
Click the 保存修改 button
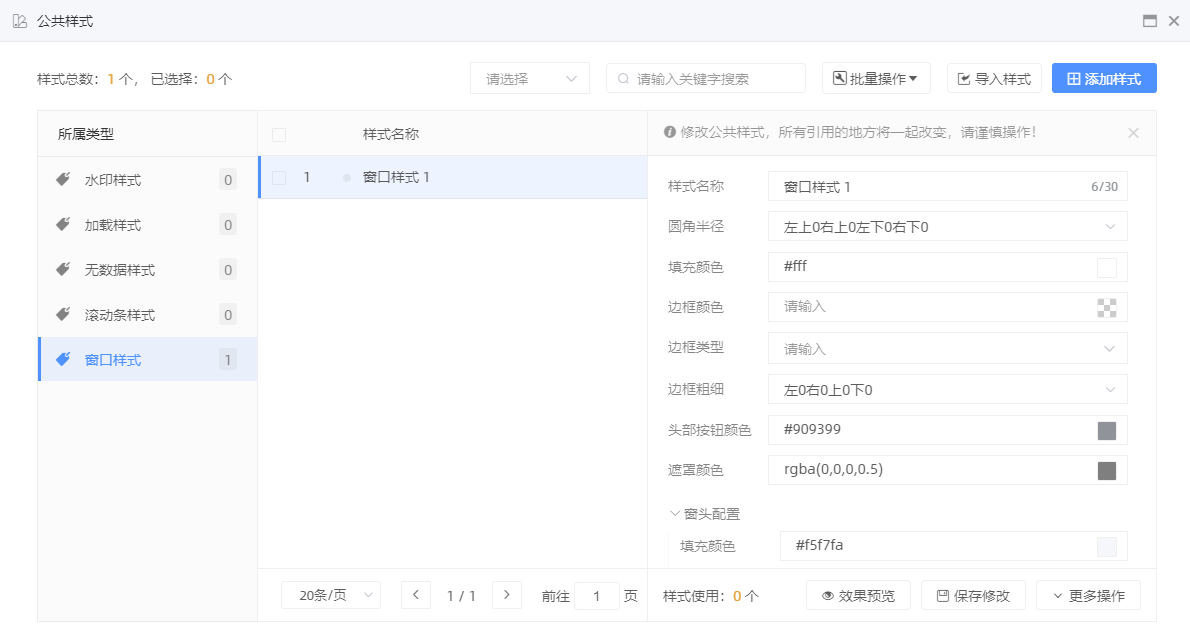pyautogui.click(x=973, y=596)
